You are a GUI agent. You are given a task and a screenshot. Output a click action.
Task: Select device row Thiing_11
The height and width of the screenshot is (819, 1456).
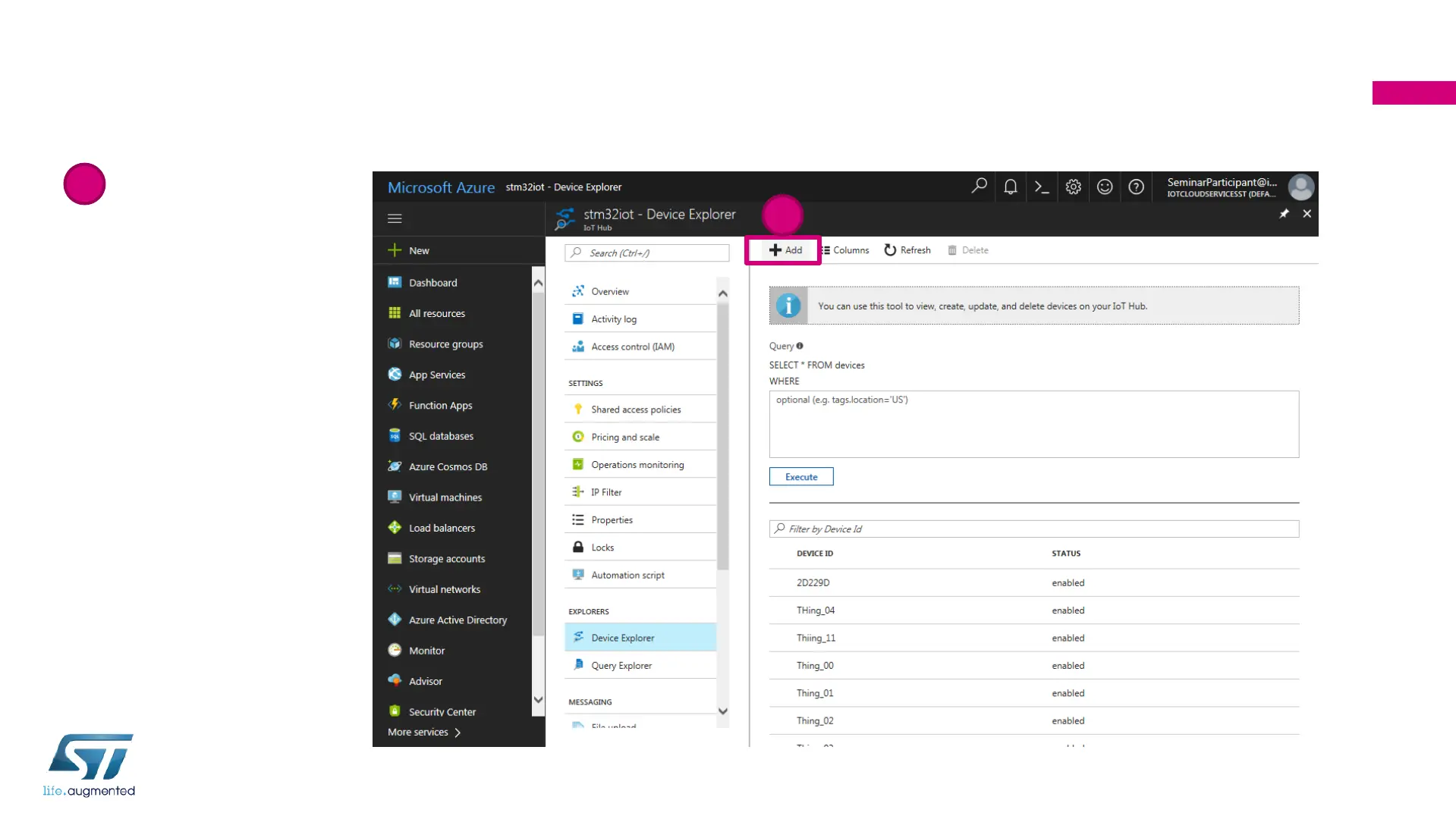1033,638
